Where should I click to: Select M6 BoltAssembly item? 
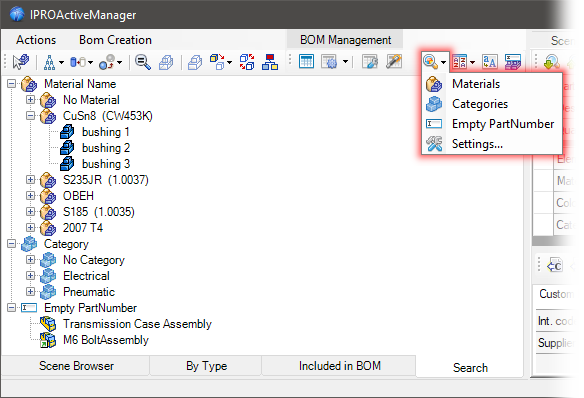tap(106, 340)
